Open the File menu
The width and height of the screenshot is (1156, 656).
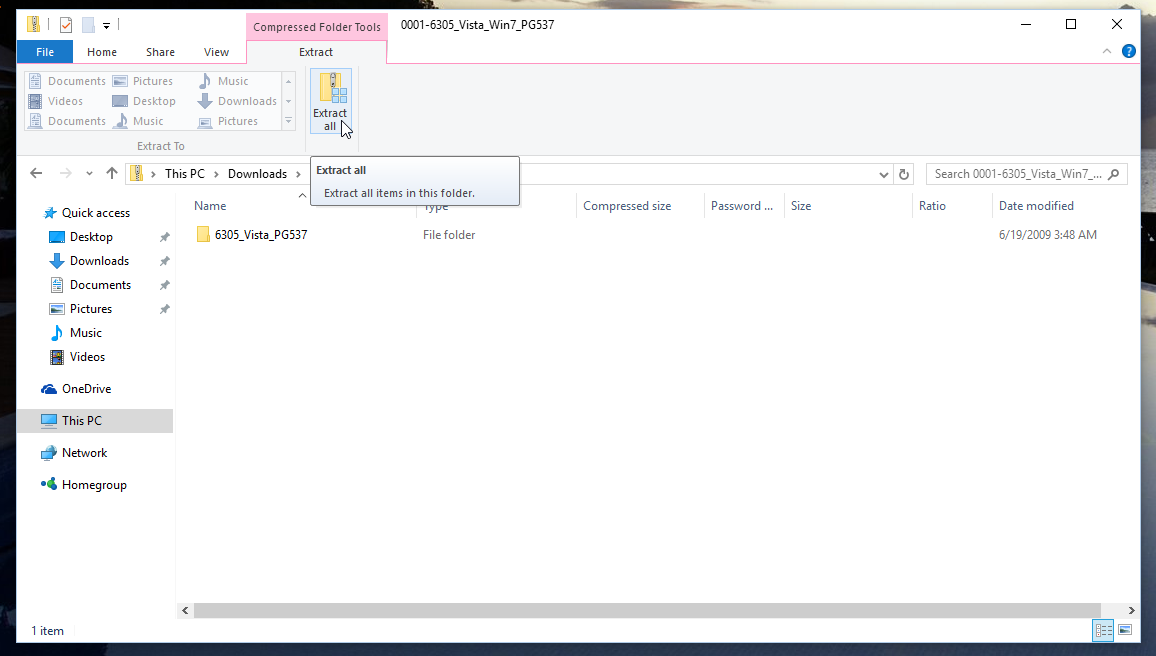coord(45,52)
